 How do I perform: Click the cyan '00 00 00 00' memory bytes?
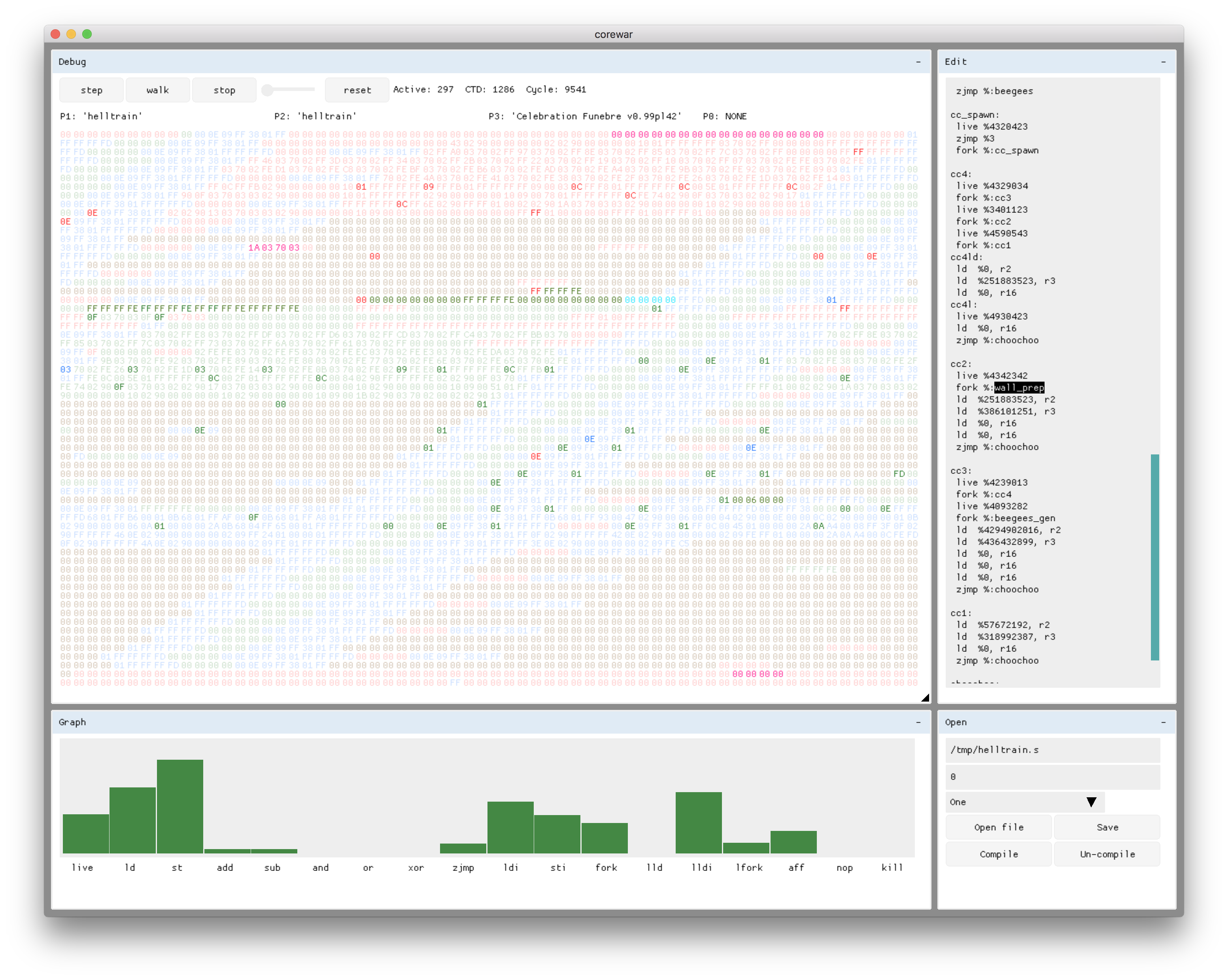click(650, 300)
